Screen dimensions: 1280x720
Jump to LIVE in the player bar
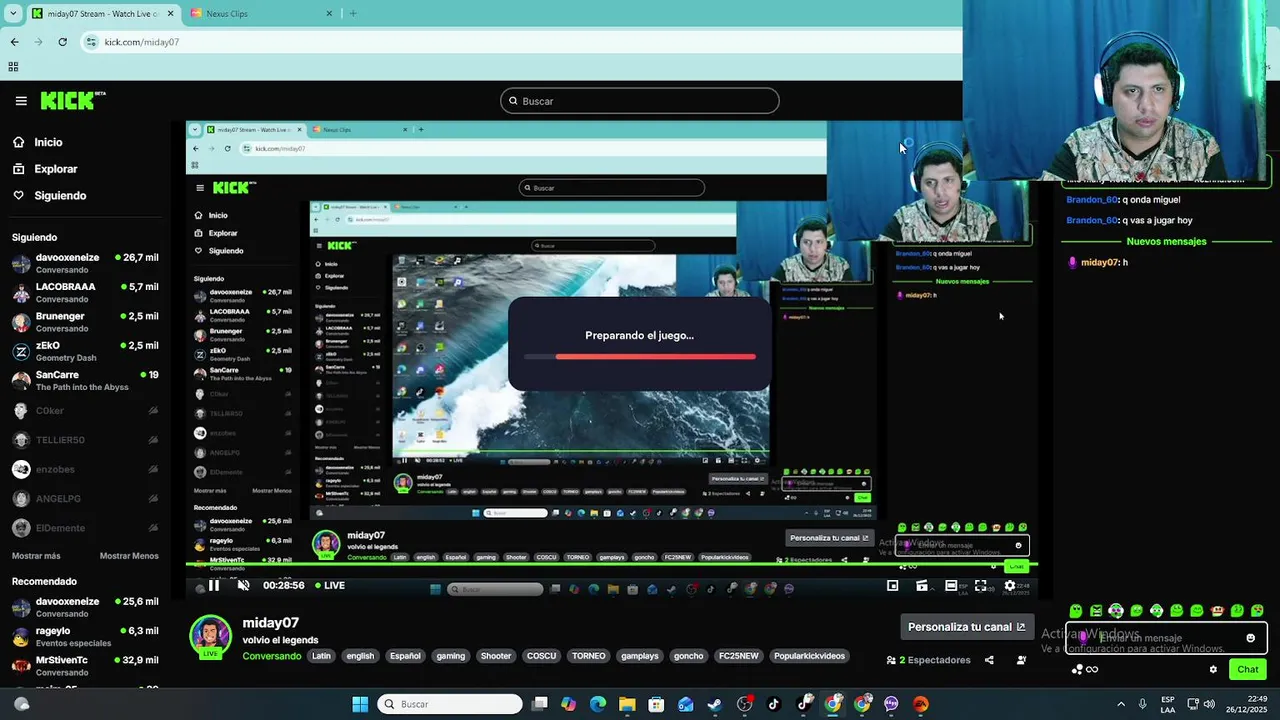point(330,586)
